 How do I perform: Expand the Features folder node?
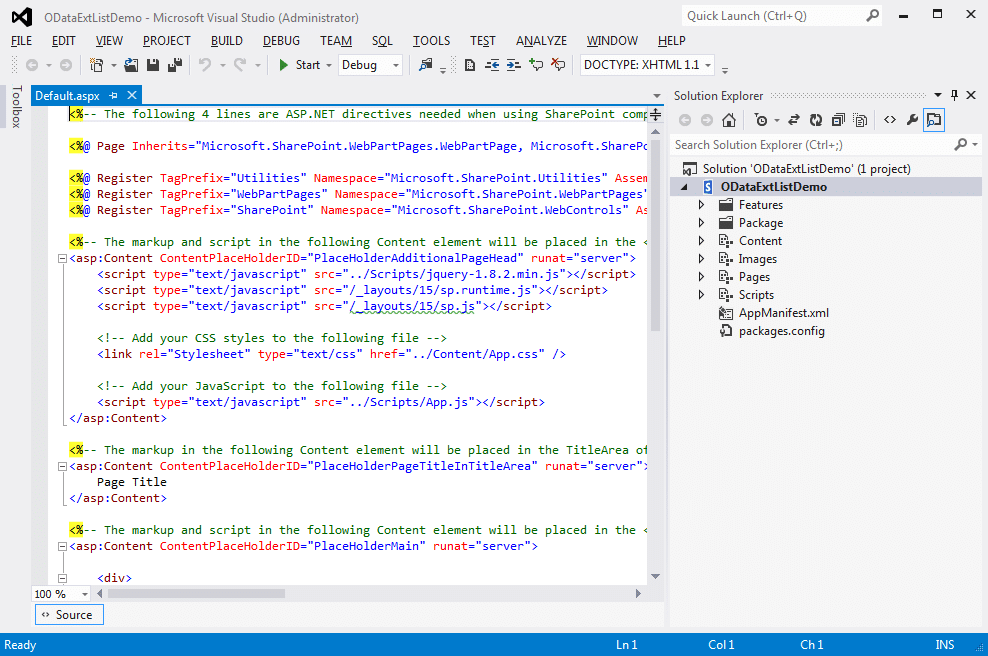point(701,205)
